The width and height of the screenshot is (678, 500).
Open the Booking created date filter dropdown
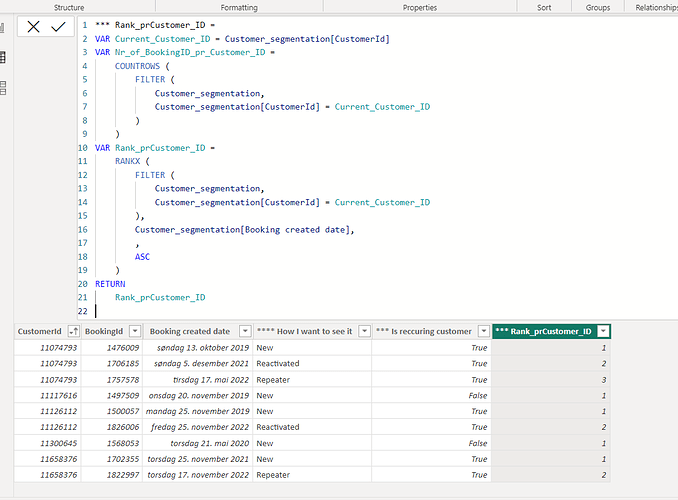click(x=245, y=331)
